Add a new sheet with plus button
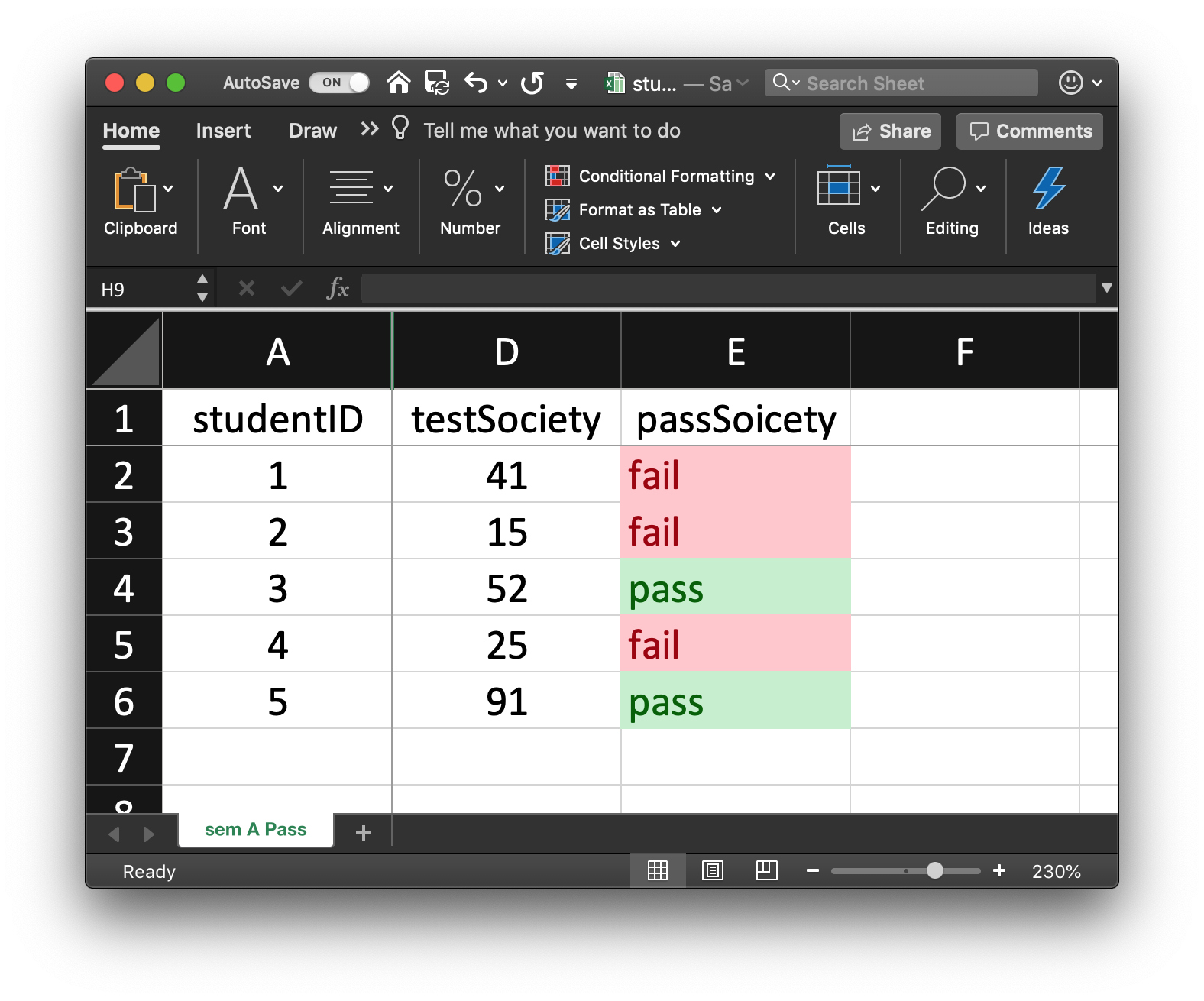 click(x=364, y=833)
